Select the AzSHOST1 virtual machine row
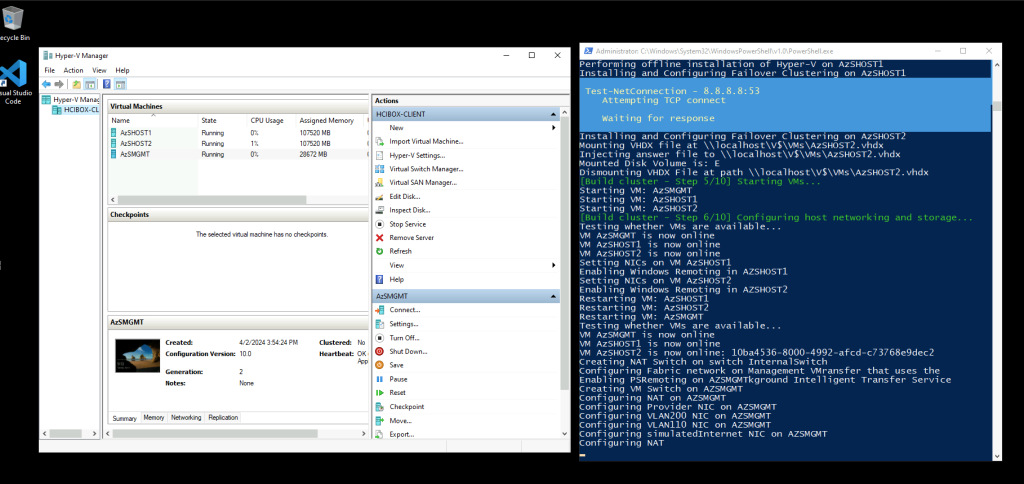Viewport: 1024px width, 484px height. 238,133
